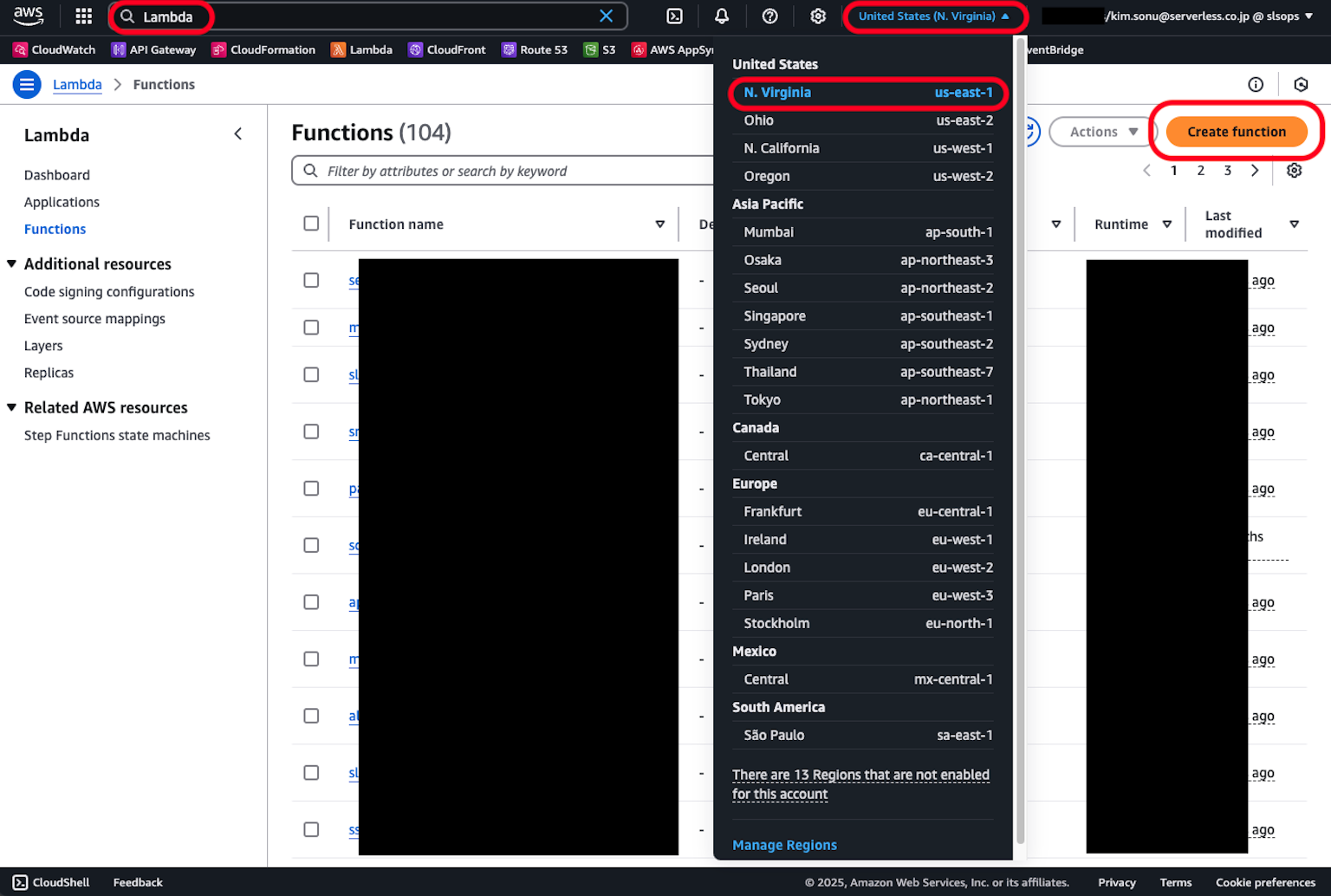
Task: Switch to the Ohio us-east-2 region
Action: [864, 120]
